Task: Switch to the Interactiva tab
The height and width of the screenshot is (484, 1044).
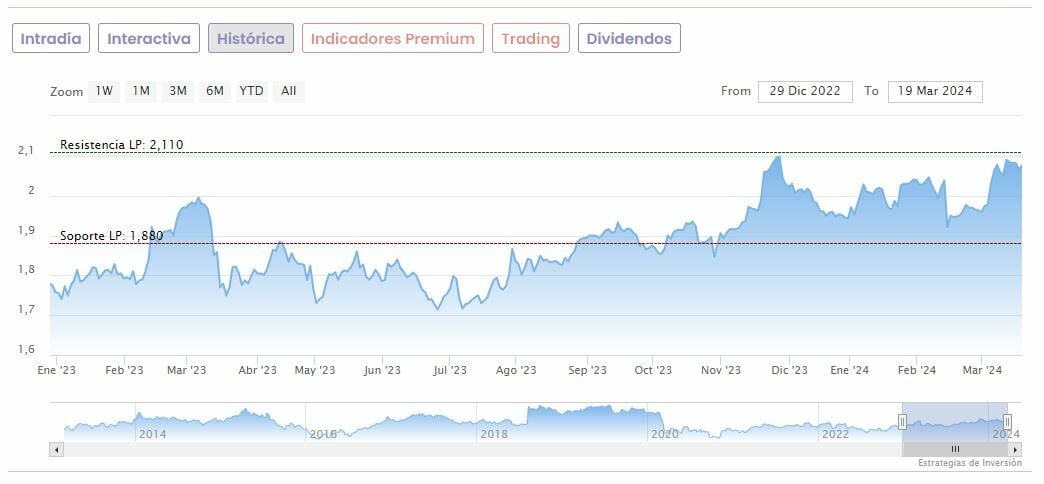Action: pyautogui.click(x=149, y=39)
